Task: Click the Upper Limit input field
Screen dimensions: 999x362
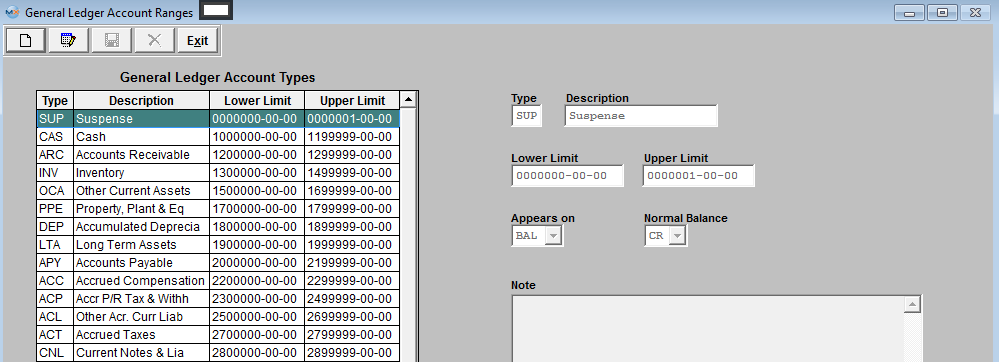Action: [698, 176]
